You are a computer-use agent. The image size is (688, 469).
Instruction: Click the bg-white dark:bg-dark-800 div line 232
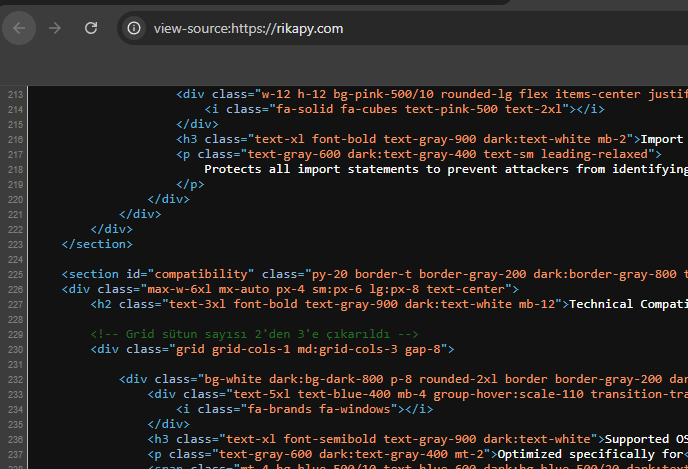click(403, 379)
